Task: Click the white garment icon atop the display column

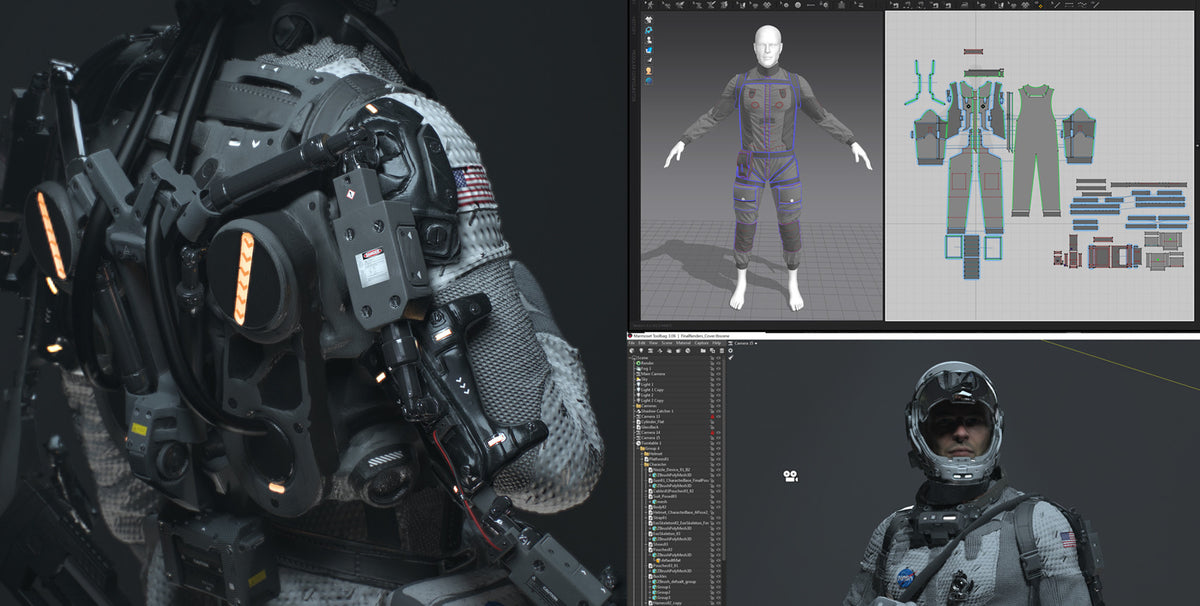Action: 649,18
